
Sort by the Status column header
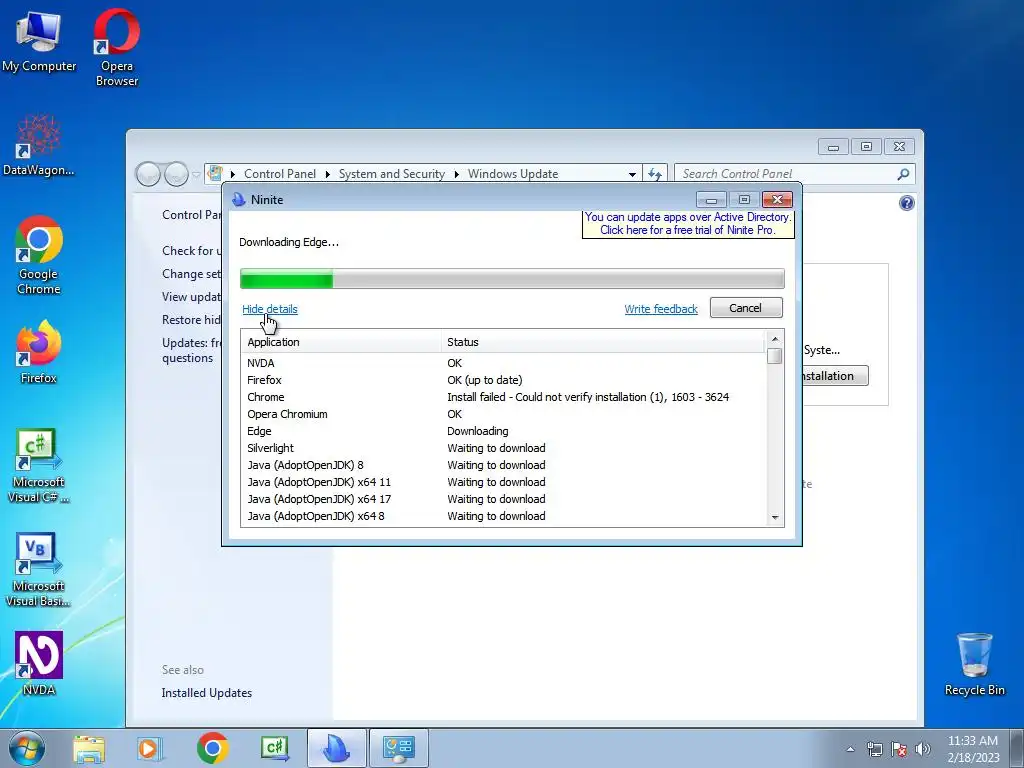pyautogui.click(x=602, y=342)
